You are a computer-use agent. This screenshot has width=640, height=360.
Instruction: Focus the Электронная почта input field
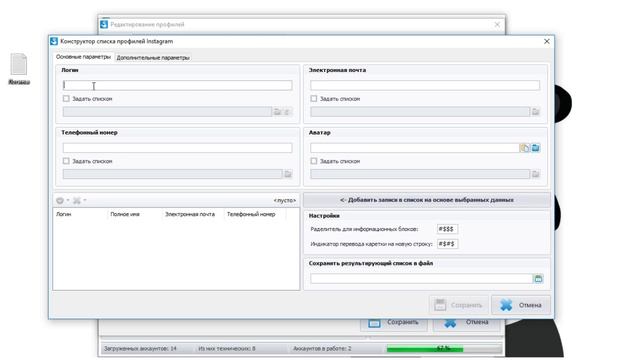(x=425, y=85)
